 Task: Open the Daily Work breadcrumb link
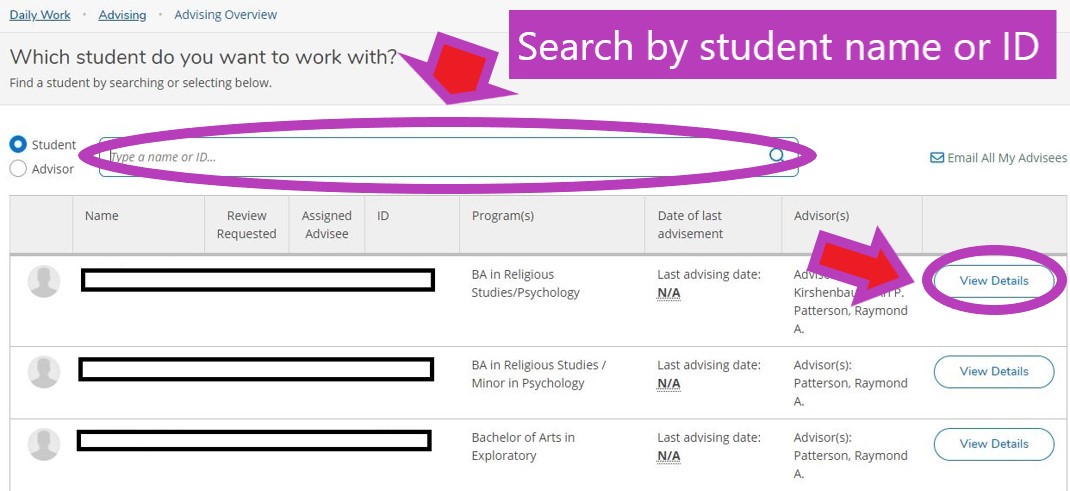tap(40, 15)
